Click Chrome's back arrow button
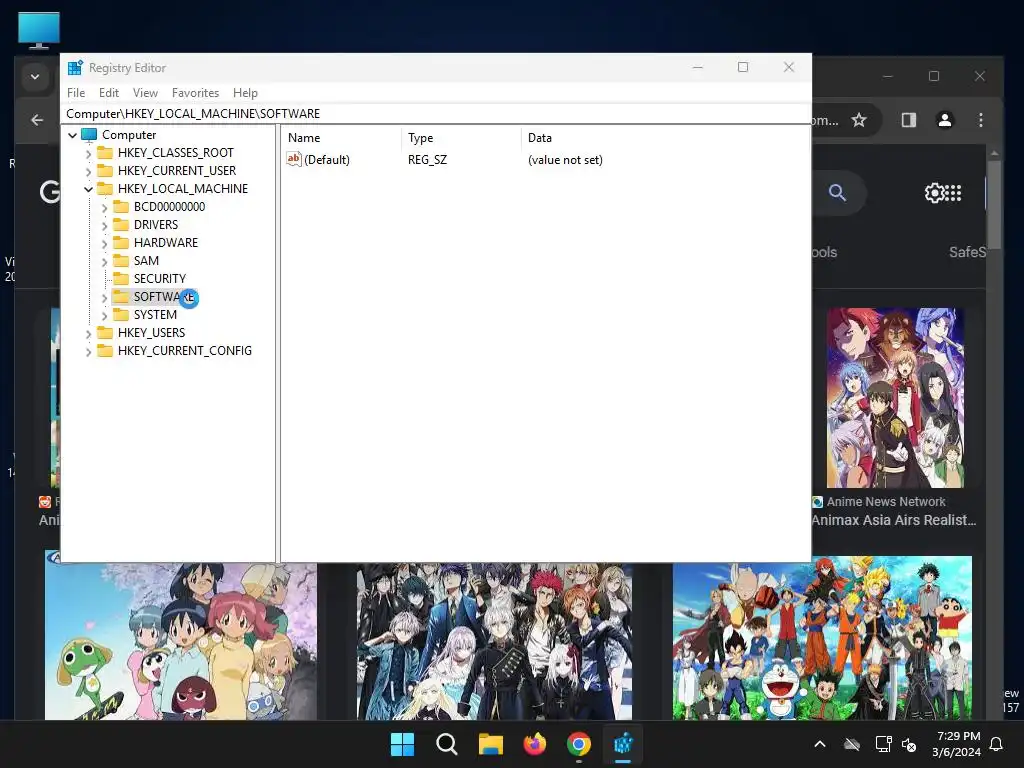 tap(37, 120)
